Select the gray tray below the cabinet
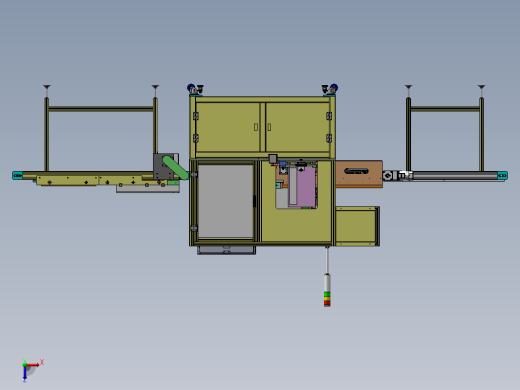The width and height of the screenshot is (520, 390). click(226, 250)
